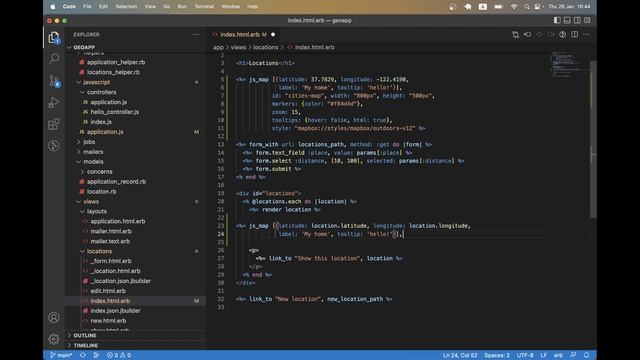Viewport: 640px width, 360px height.
Task: Click the feedback icon in status bar
Action: point(573,356)
